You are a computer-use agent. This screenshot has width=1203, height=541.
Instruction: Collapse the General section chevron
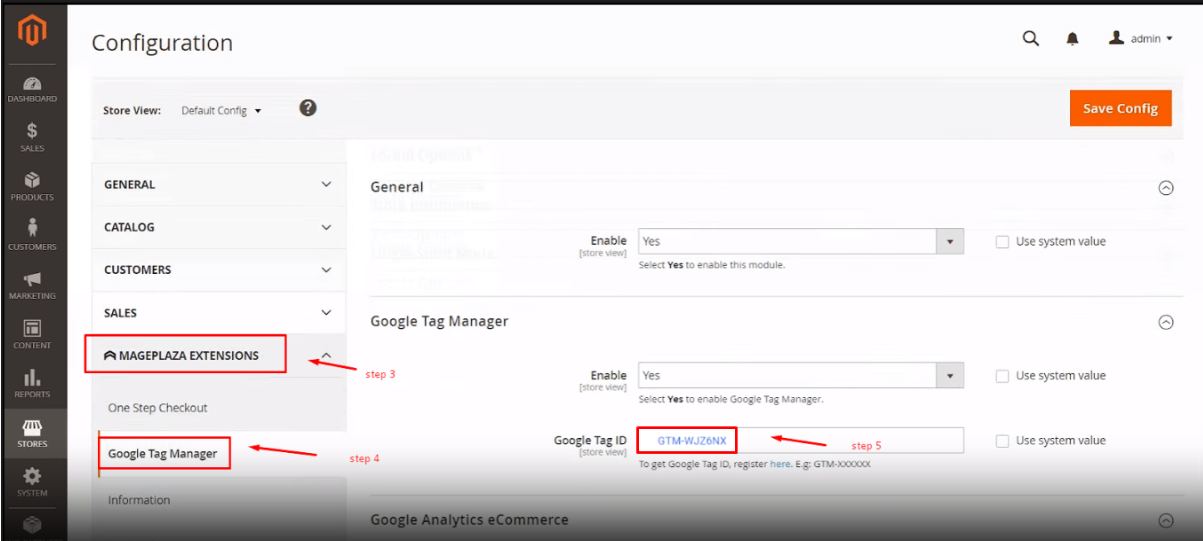pyautogui.click(x=1165, y=187)
